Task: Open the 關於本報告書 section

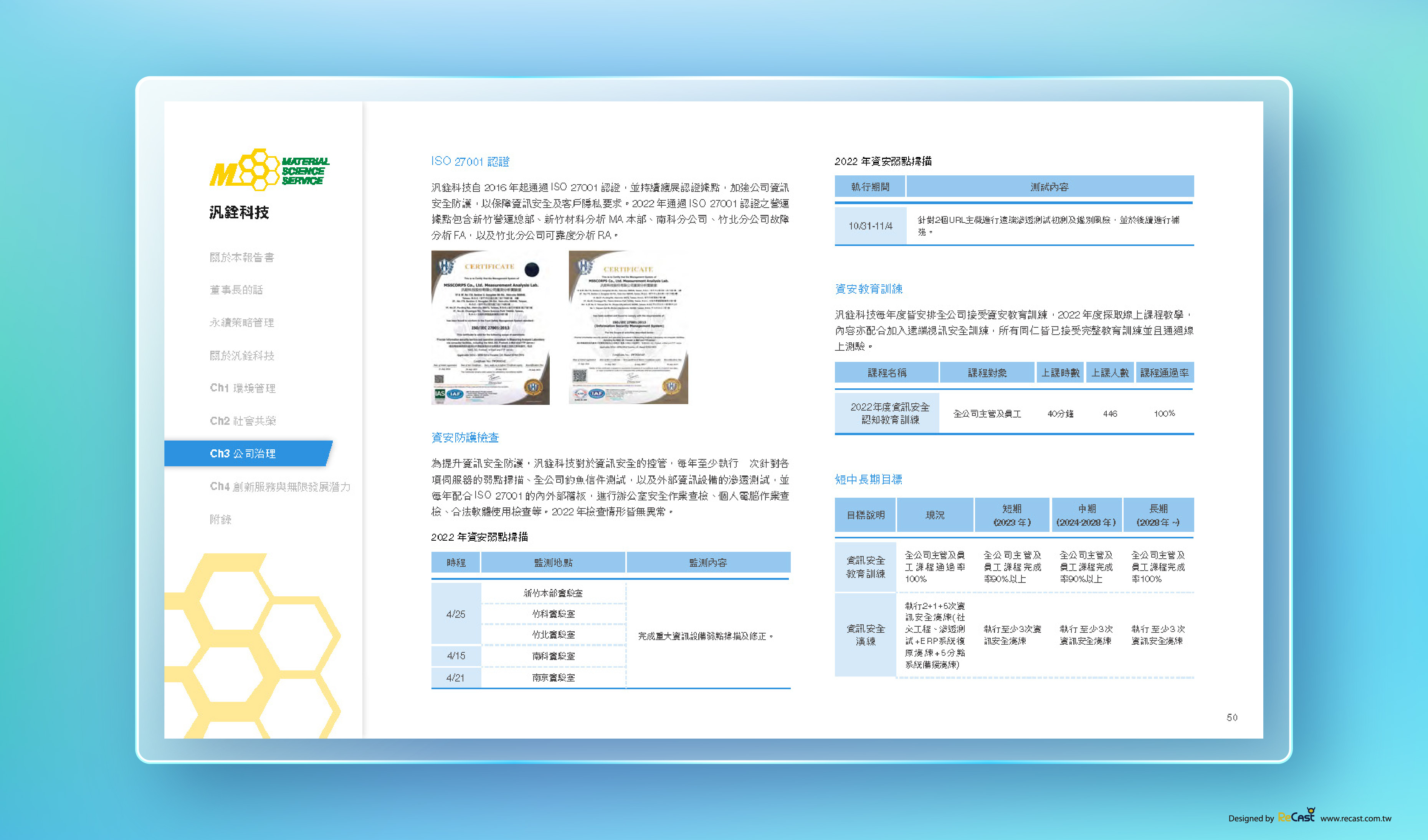Action: coord(242,257)
